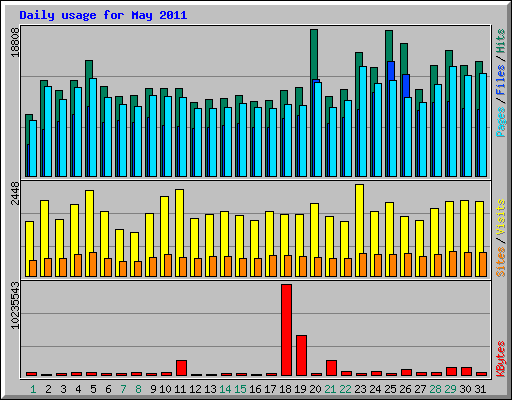
Task: Click day 26 on the x-axis
Action: (x=405, y=389)
